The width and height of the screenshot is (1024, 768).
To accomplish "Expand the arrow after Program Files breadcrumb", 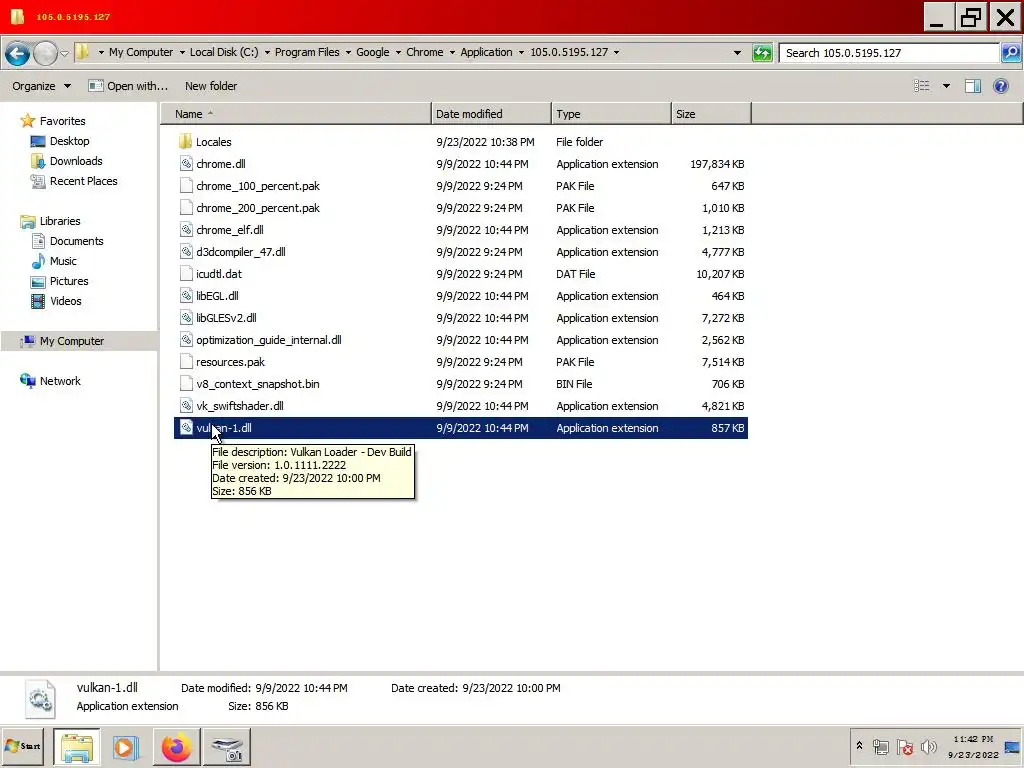I will 348,52.
